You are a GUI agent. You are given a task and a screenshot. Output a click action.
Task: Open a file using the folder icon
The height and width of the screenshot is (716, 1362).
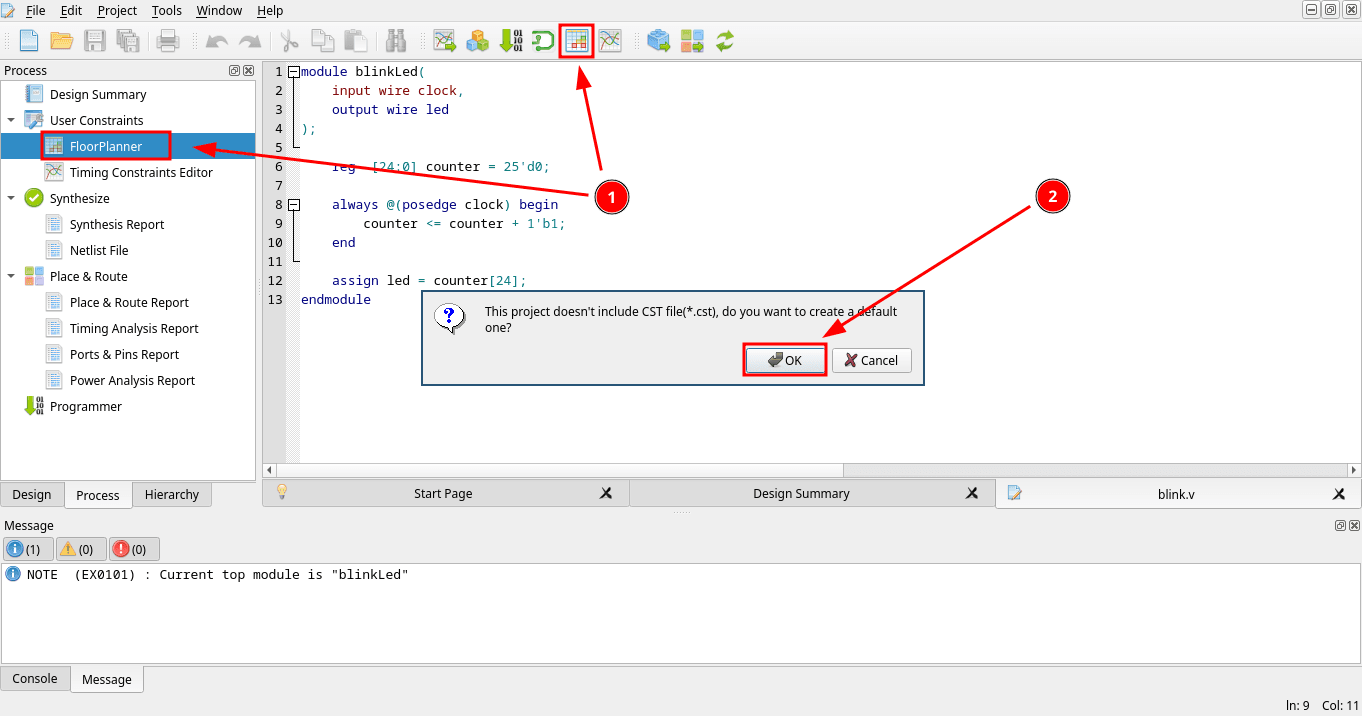62,41
